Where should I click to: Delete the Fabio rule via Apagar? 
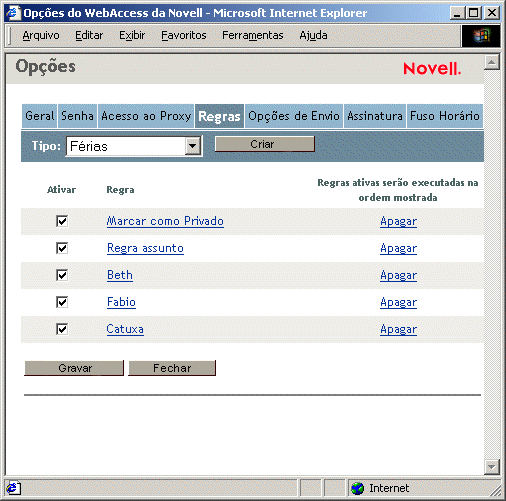click(x=398, y=303)
